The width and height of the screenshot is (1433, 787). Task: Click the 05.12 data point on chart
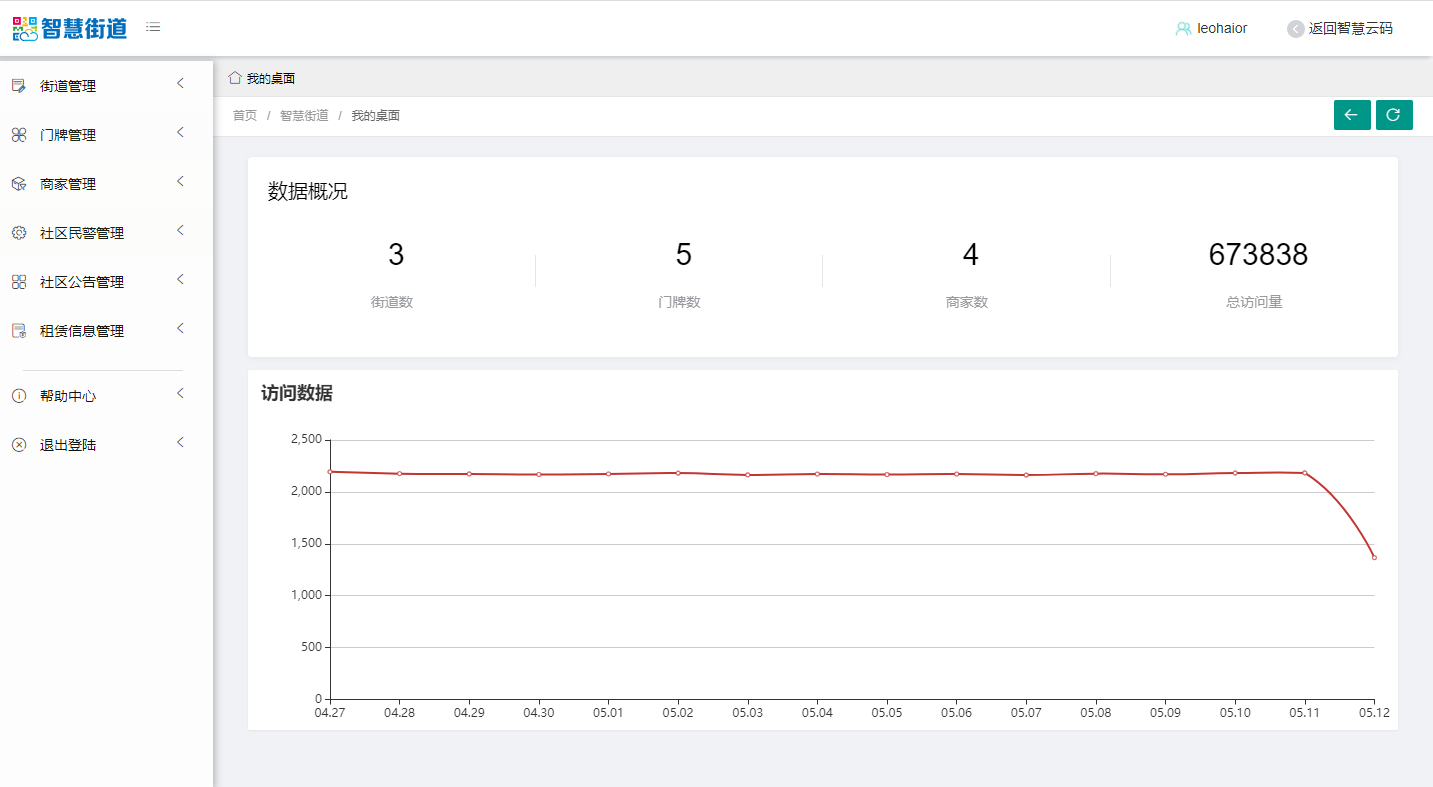pos(1374,557)
